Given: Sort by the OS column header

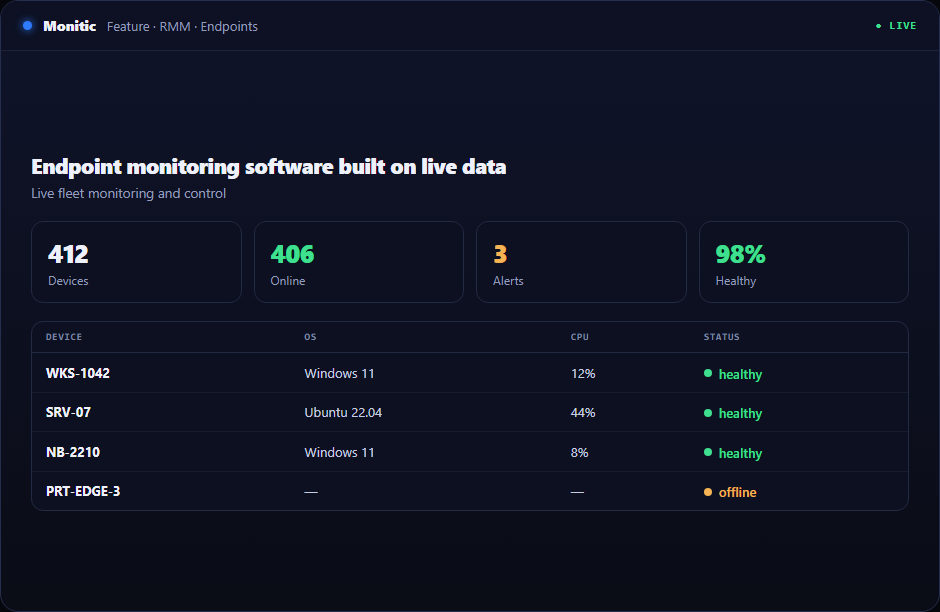Looking at the screenshot, I should point(310,337).
